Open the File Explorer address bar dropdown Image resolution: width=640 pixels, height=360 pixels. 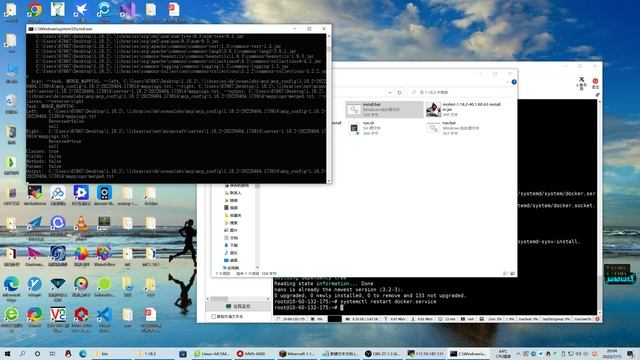(x=390, y=93)
